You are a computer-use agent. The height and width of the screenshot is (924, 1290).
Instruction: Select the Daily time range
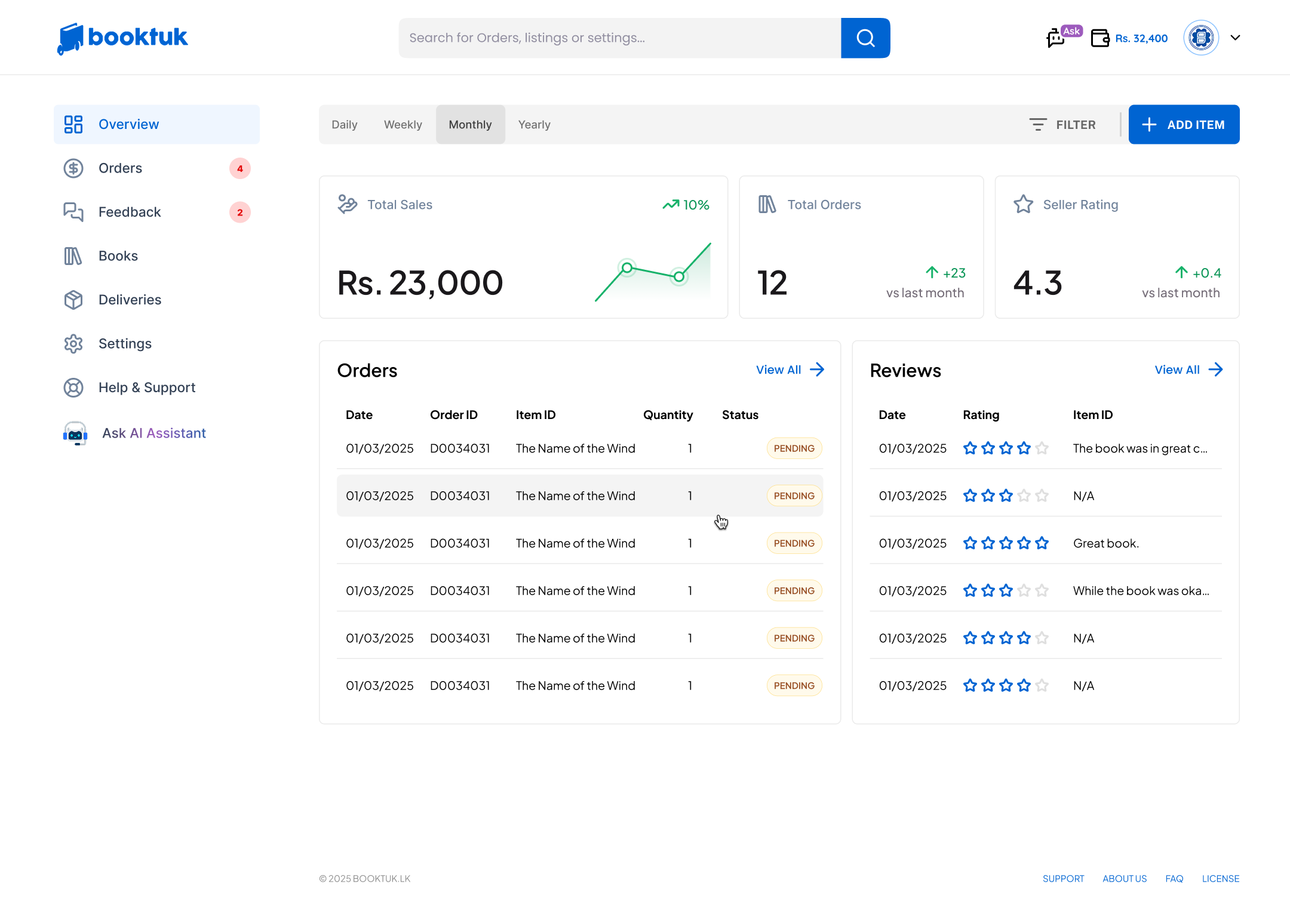pos(344,125)
